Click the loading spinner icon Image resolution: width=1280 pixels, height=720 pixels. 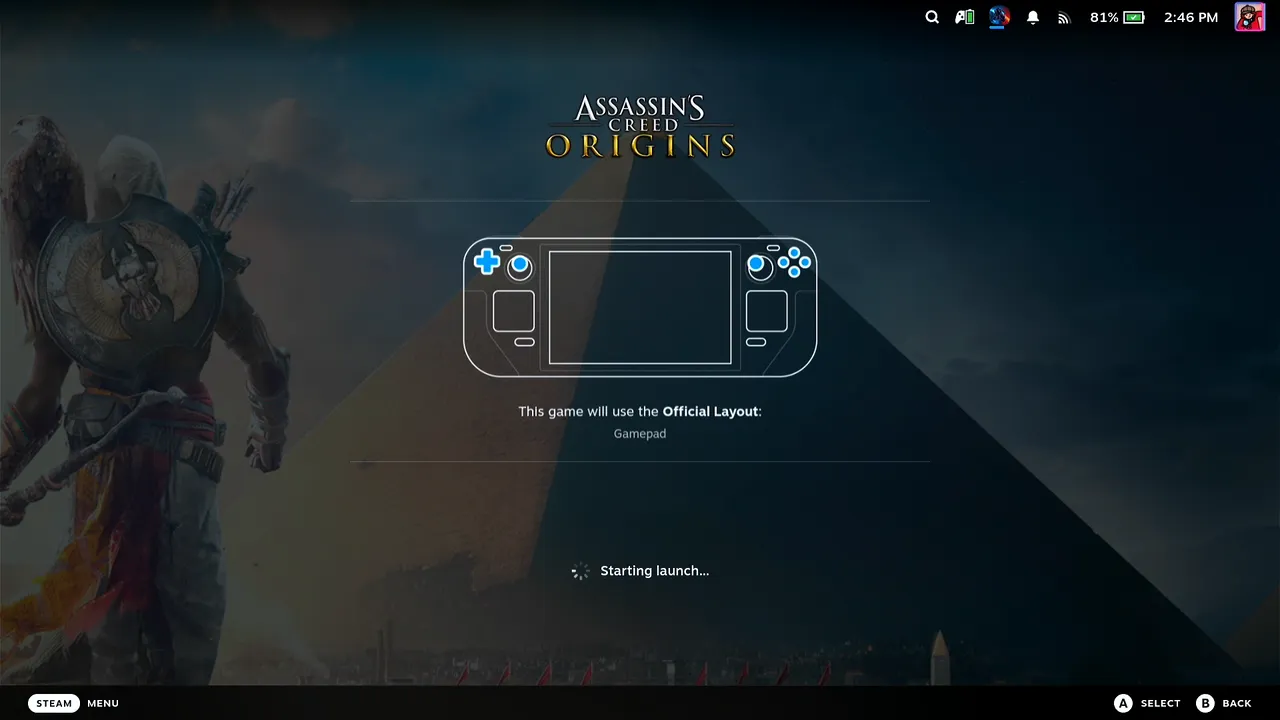pyautogui.click(x=580, y=571)
